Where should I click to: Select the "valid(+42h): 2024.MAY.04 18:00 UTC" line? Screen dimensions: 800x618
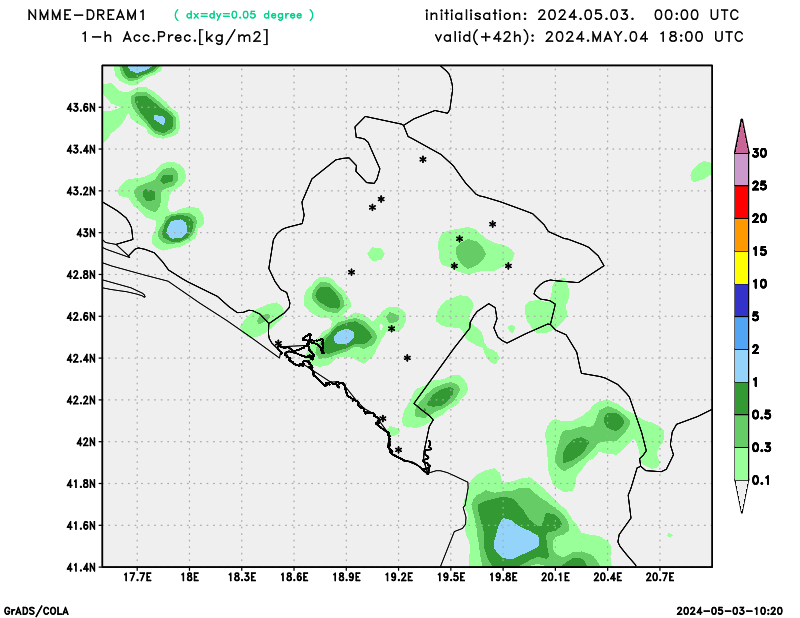pos(589,37)
